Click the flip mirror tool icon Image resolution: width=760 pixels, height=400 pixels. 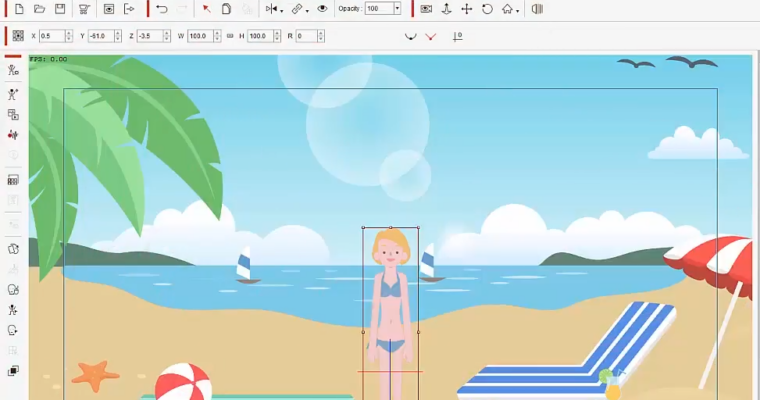(x=271, y=9)
